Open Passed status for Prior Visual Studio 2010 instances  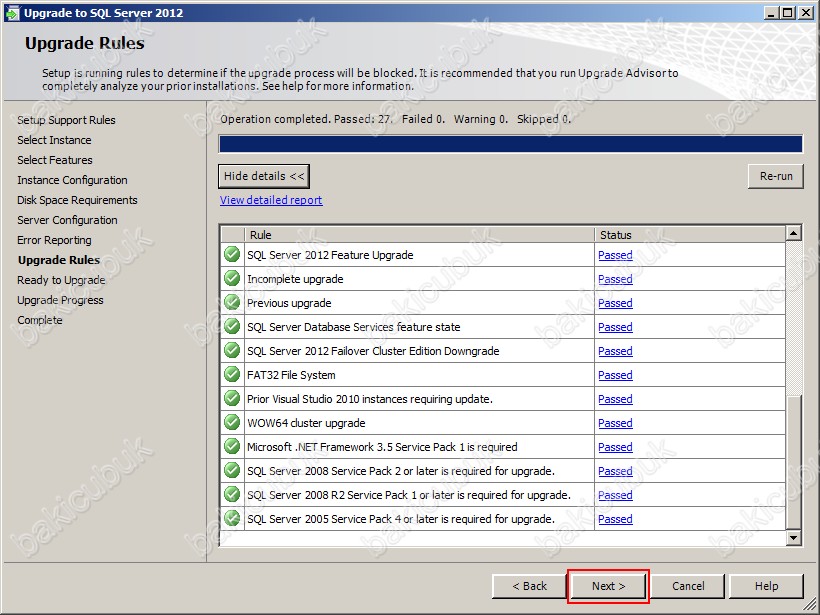click(615, 400)
